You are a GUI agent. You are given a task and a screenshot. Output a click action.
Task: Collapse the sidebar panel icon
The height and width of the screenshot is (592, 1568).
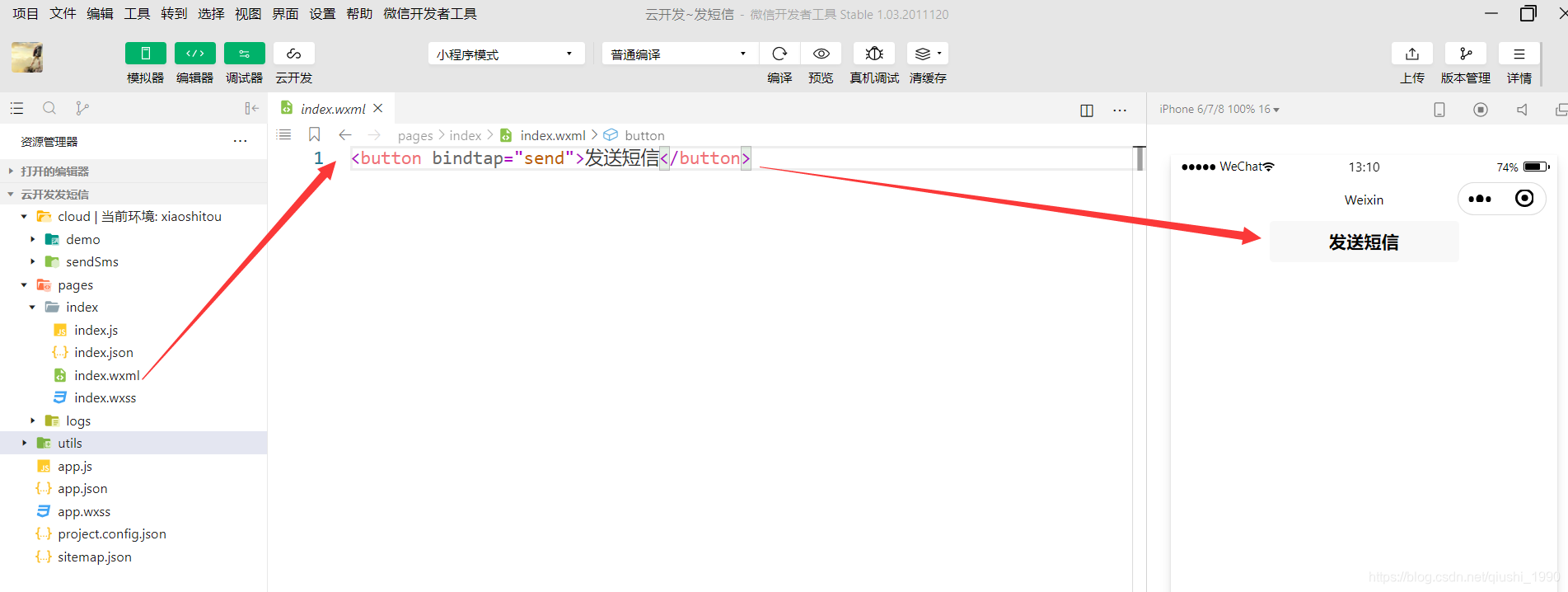pyautogui.click(x=251, y=108)
